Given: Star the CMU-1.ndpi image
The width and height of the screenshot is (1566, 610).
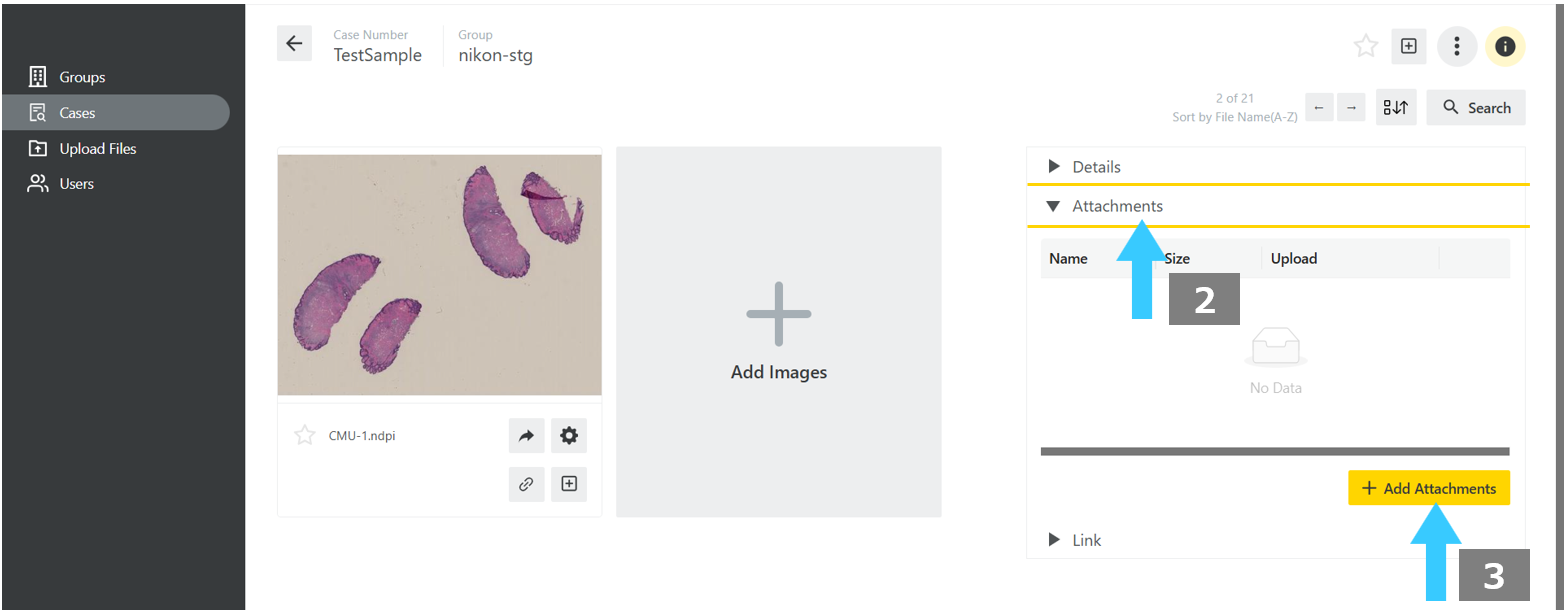Looking at the screenshot, I should (305, 435).
